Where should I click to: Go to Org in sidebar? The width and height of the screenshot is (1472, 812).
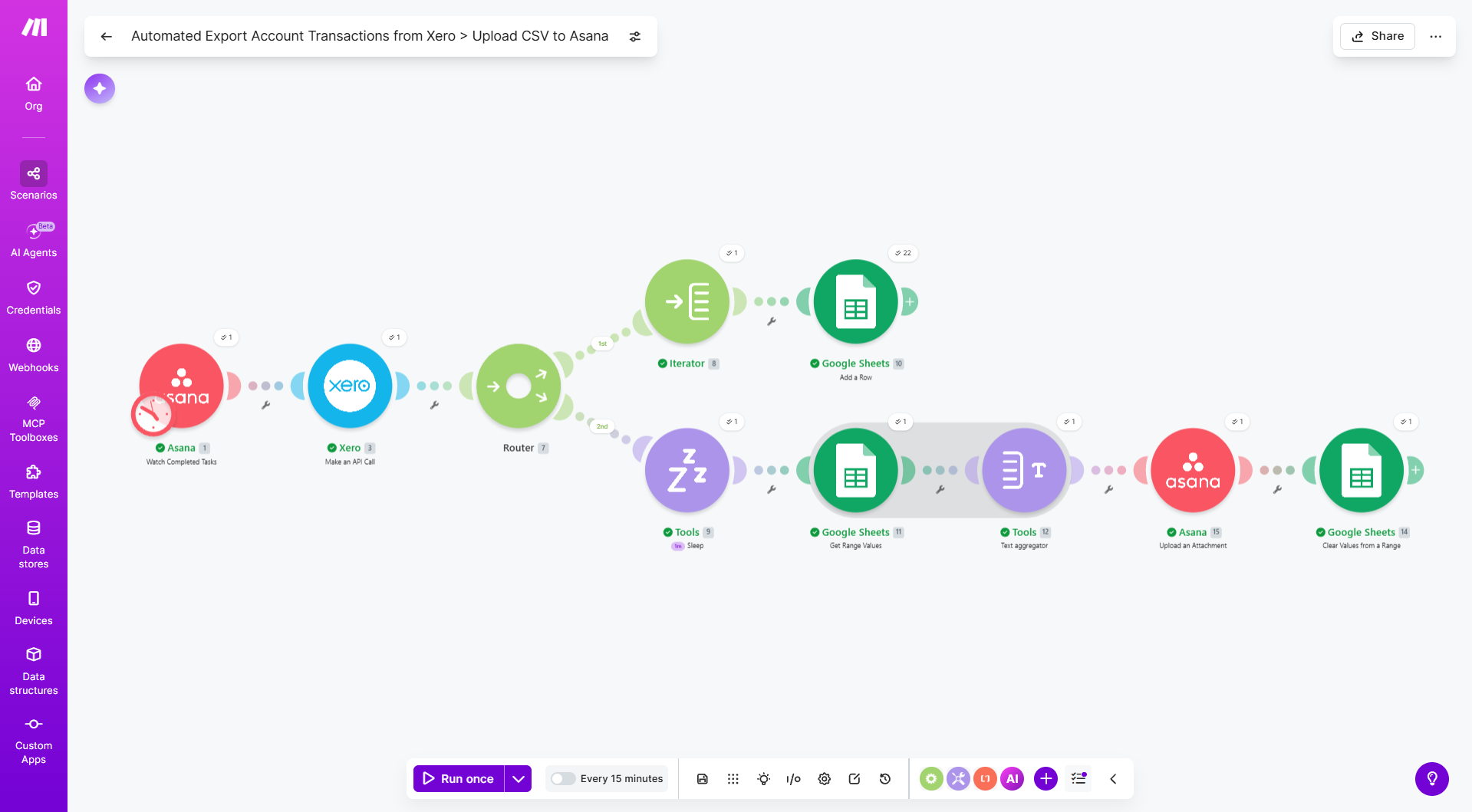tap(34, 94)
